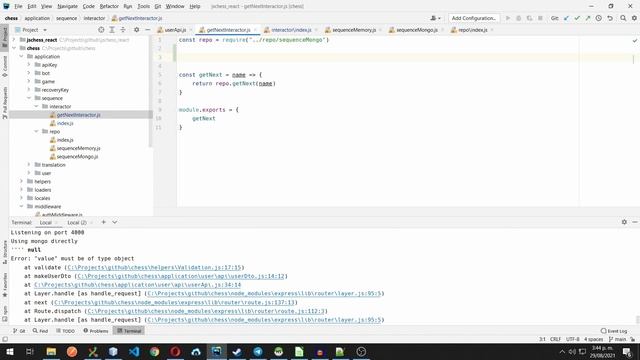The image size is (640, 360).
Task: Select sequenceMemory.js in project tree
Action: click(x=78, y=148)
